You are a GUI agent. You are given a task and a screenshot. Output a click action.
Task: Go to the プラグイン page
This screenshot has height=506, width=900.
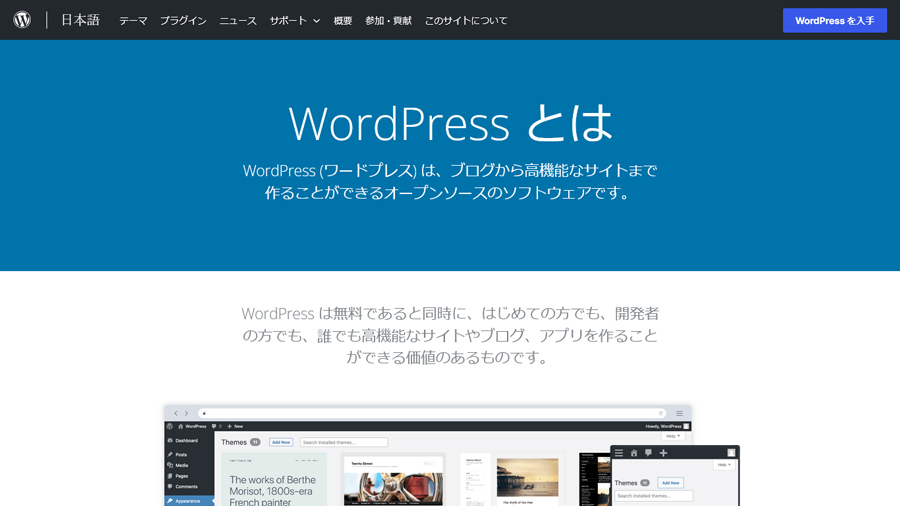click(183, 20)
